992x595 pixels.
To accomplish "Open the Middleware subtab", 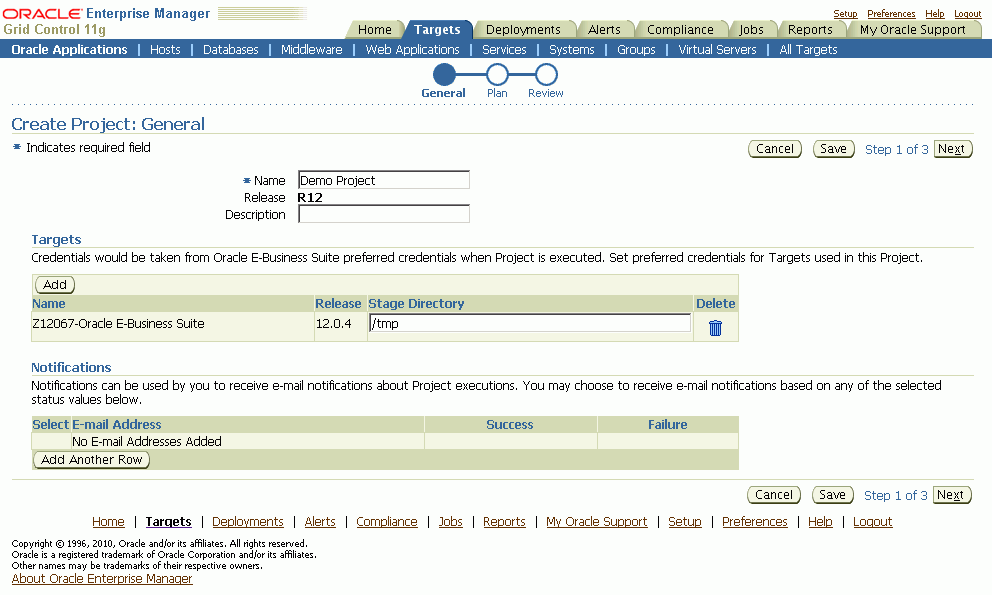I will click(311, 49).
